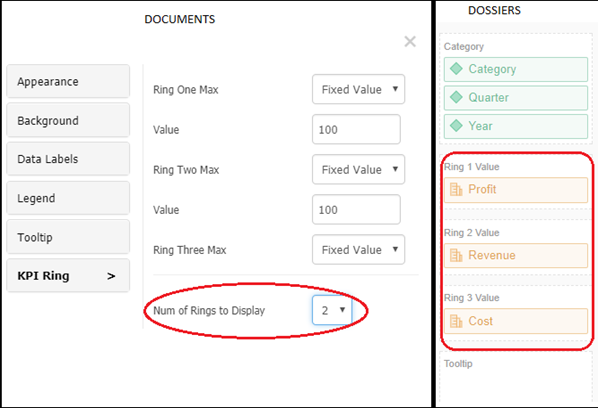The width and height of the screenshot is (601, 410).
Task: Click the Revenue metric icon
Action: tap(456, 255)
